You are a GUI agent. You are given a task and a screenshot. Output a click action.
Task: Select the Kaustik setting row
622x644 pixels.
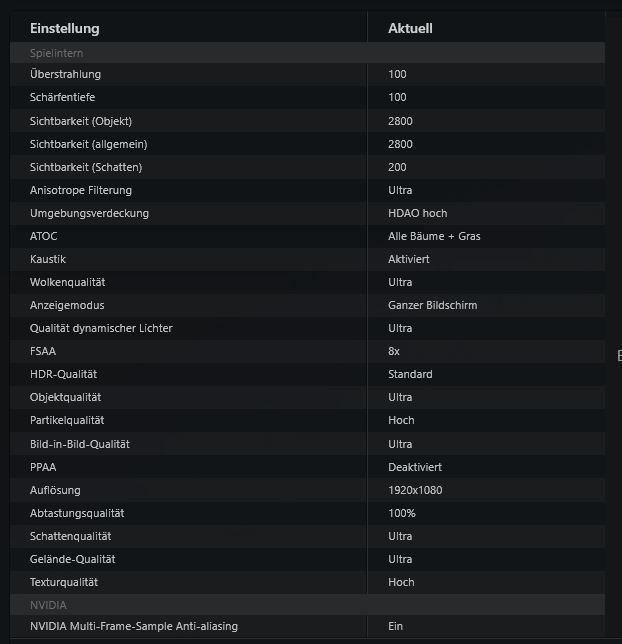(307, 259)
